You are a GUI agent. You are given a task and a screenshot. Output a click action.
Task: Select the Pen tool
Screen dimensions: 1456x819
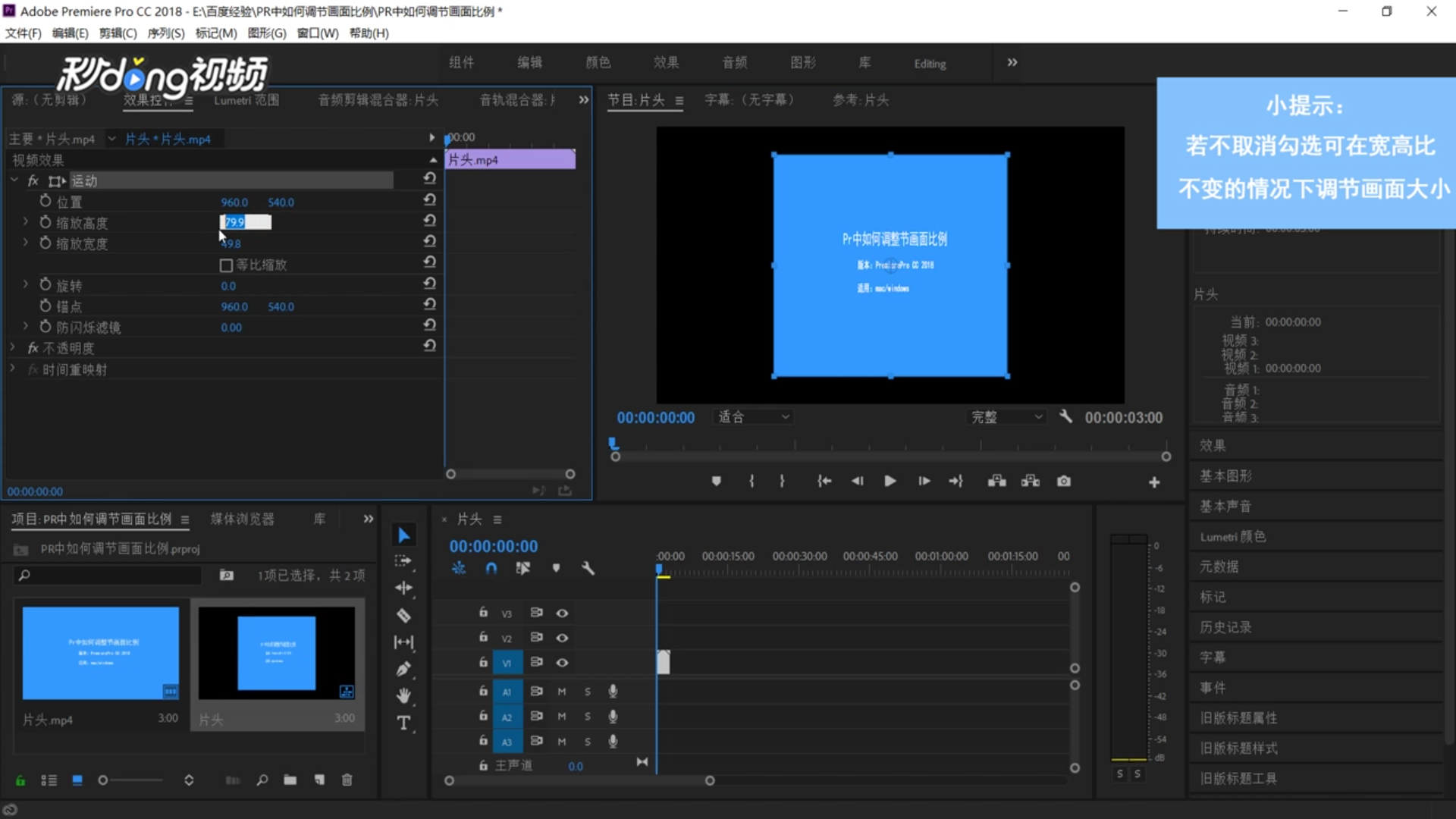point(403,669)
